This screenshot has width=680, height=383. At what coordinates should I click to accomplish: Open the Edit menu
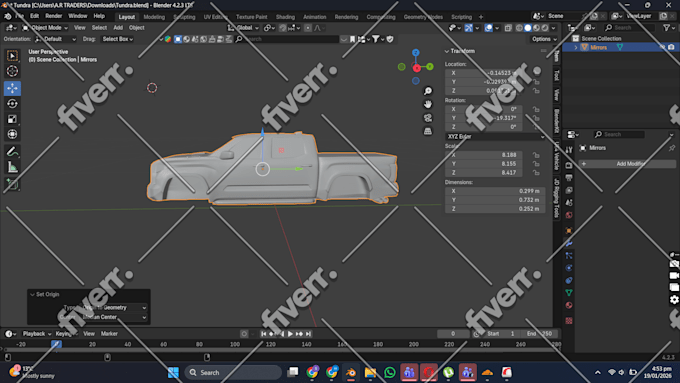tap(34, 16)
